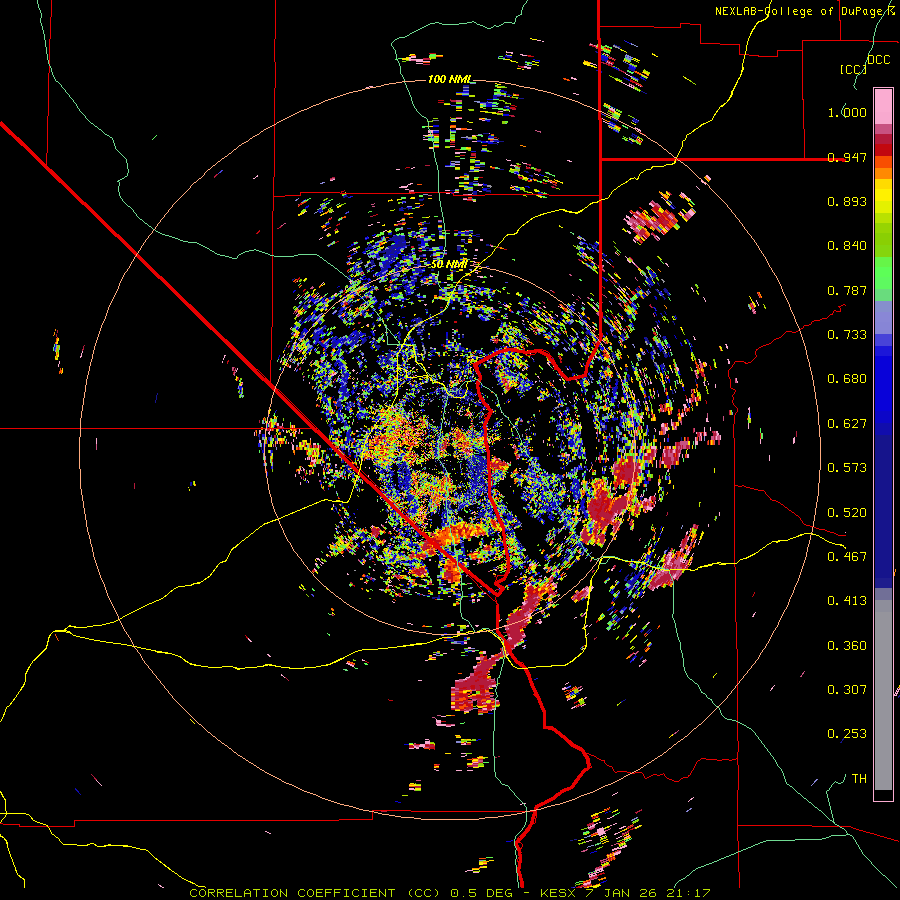900x900 pixels.
Task: Select the 0.893 legend value
Action: (x=847, y=201)
